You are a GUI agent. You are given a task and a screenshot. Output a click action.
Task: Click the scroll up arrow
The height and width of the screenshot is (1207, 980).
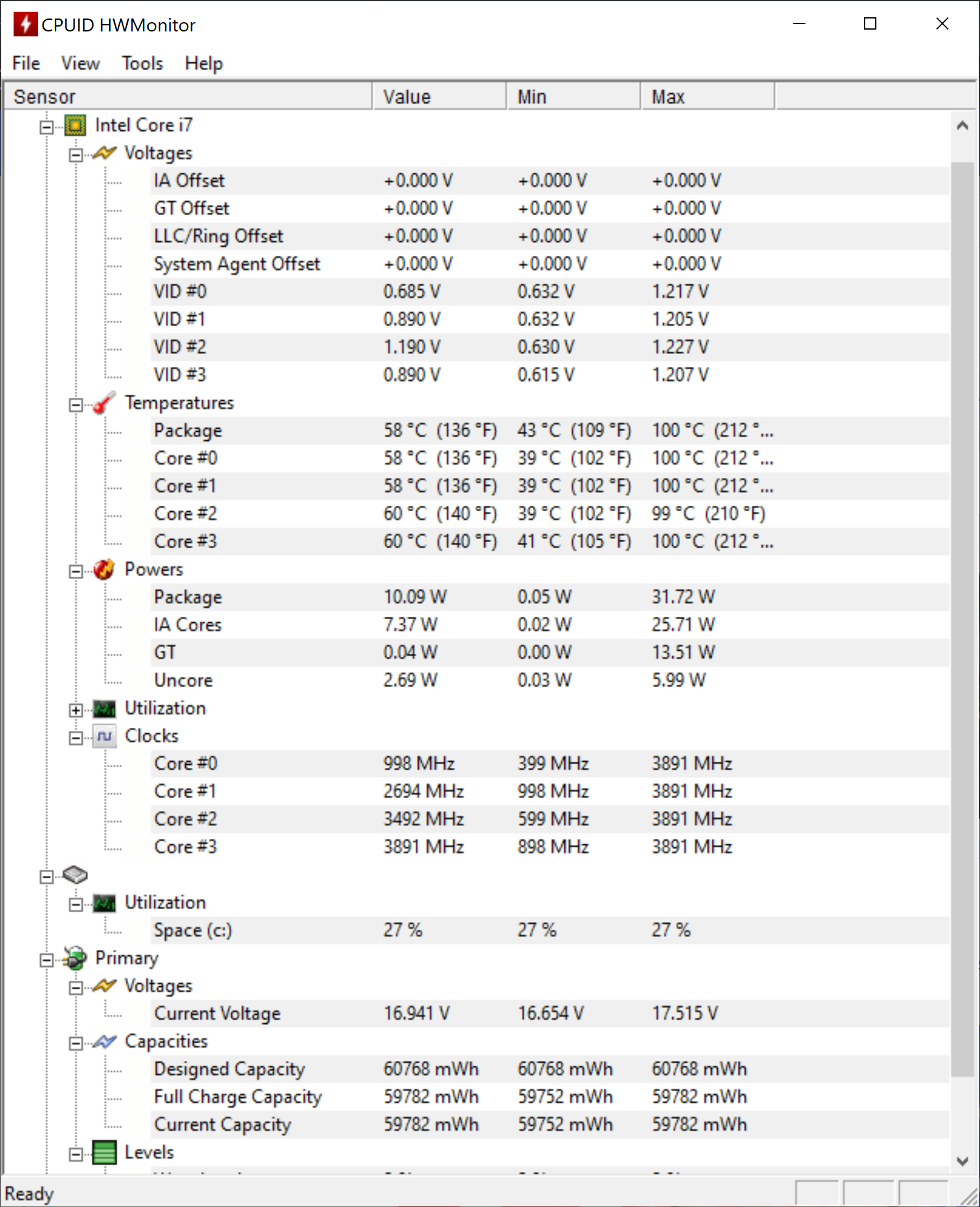click(962, 126)
